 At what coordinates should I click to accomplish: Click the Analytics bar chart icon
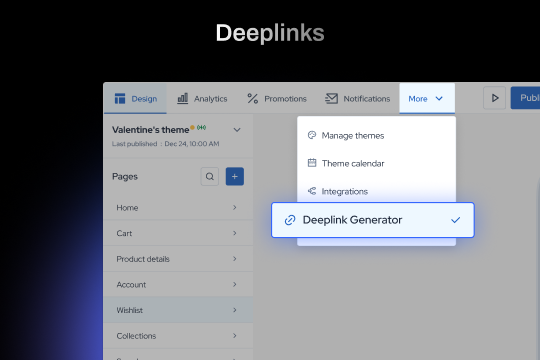click(x=183, y=99)
